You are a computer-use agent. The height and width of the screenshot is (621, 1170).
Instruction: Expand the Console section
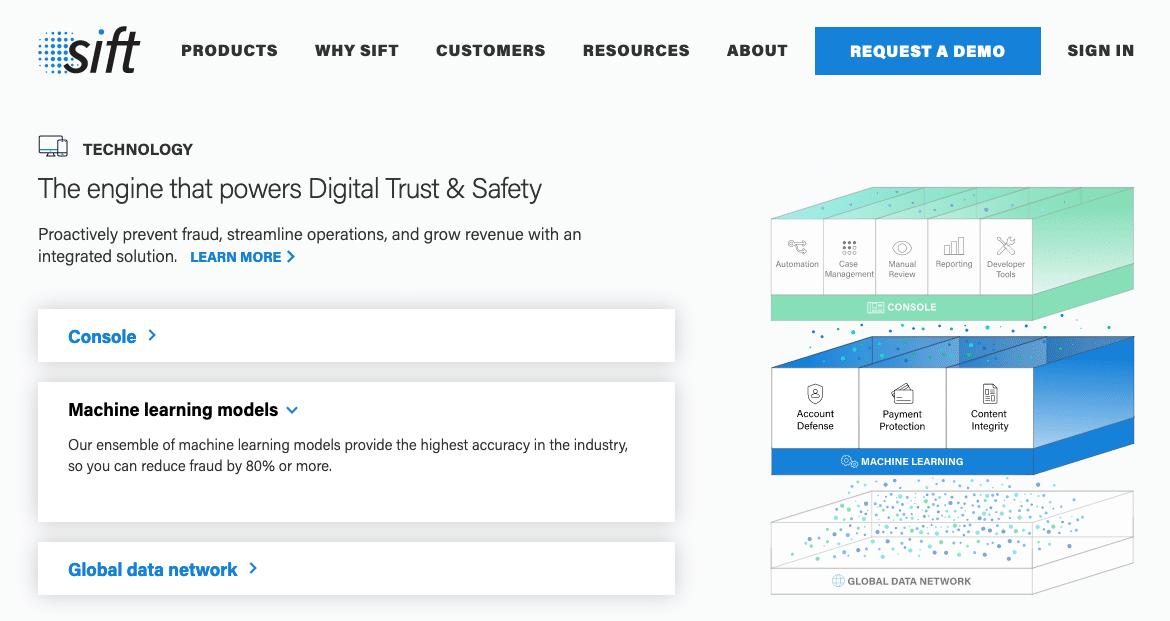click(x=111, y=337)
